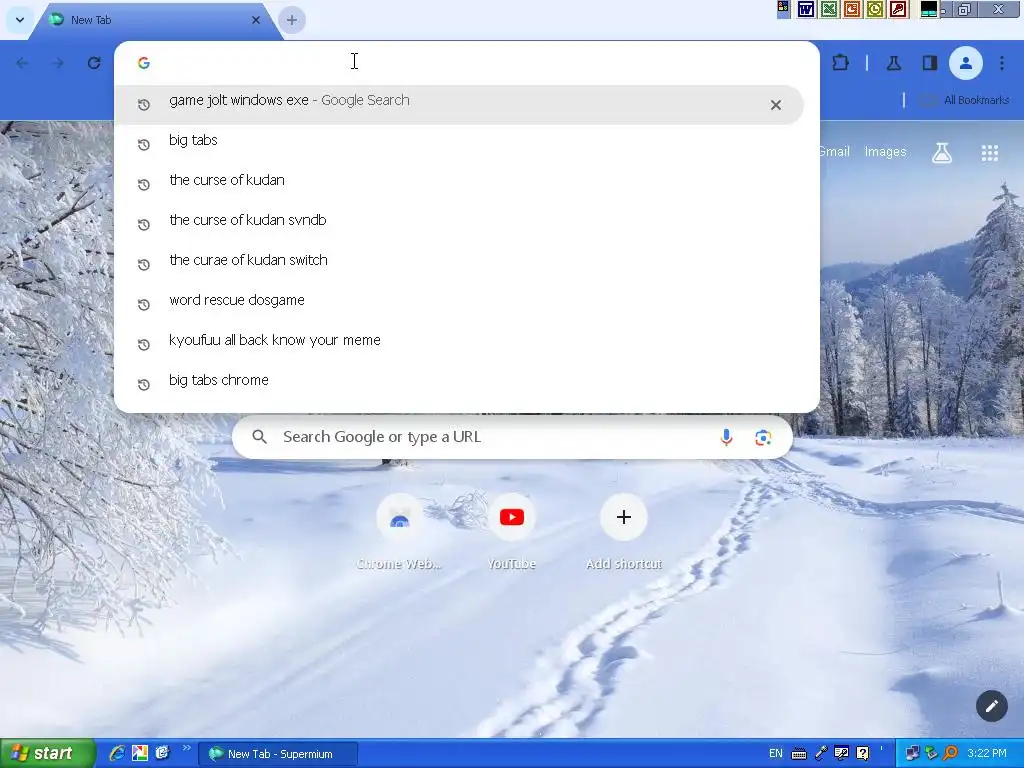
Task: Open the Gmail link
Action: coord(833,152)
